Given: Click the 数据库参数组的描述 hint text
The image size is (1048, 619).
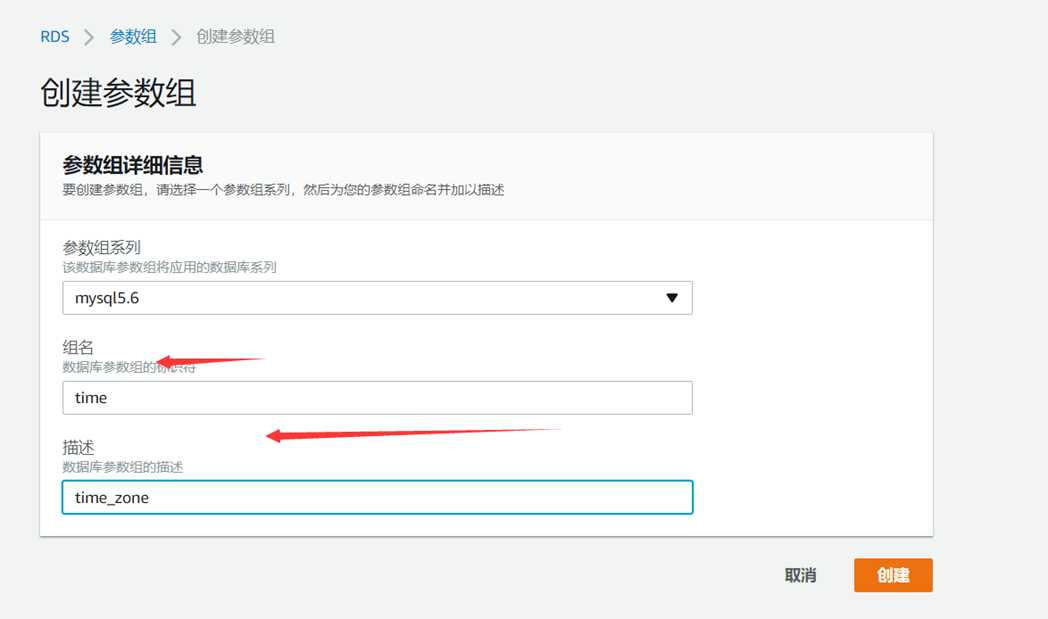Looking at the screenshot, I should pyautogui.click(x=122, y=467).
